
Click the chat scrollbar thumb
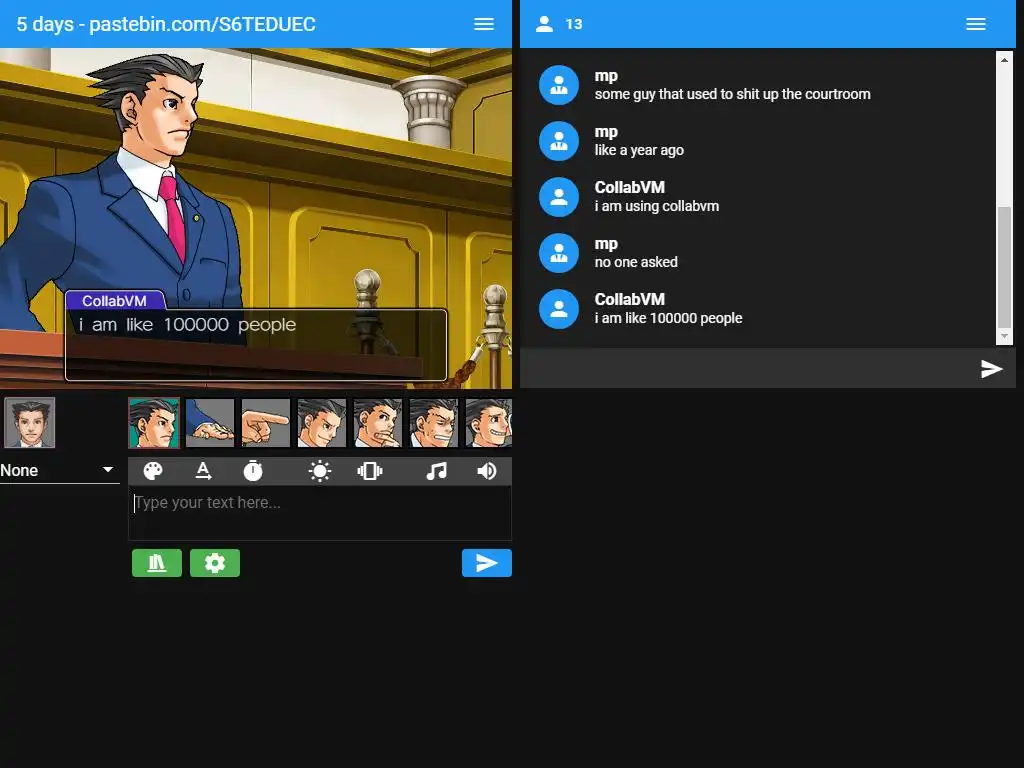pos(1004,266)
